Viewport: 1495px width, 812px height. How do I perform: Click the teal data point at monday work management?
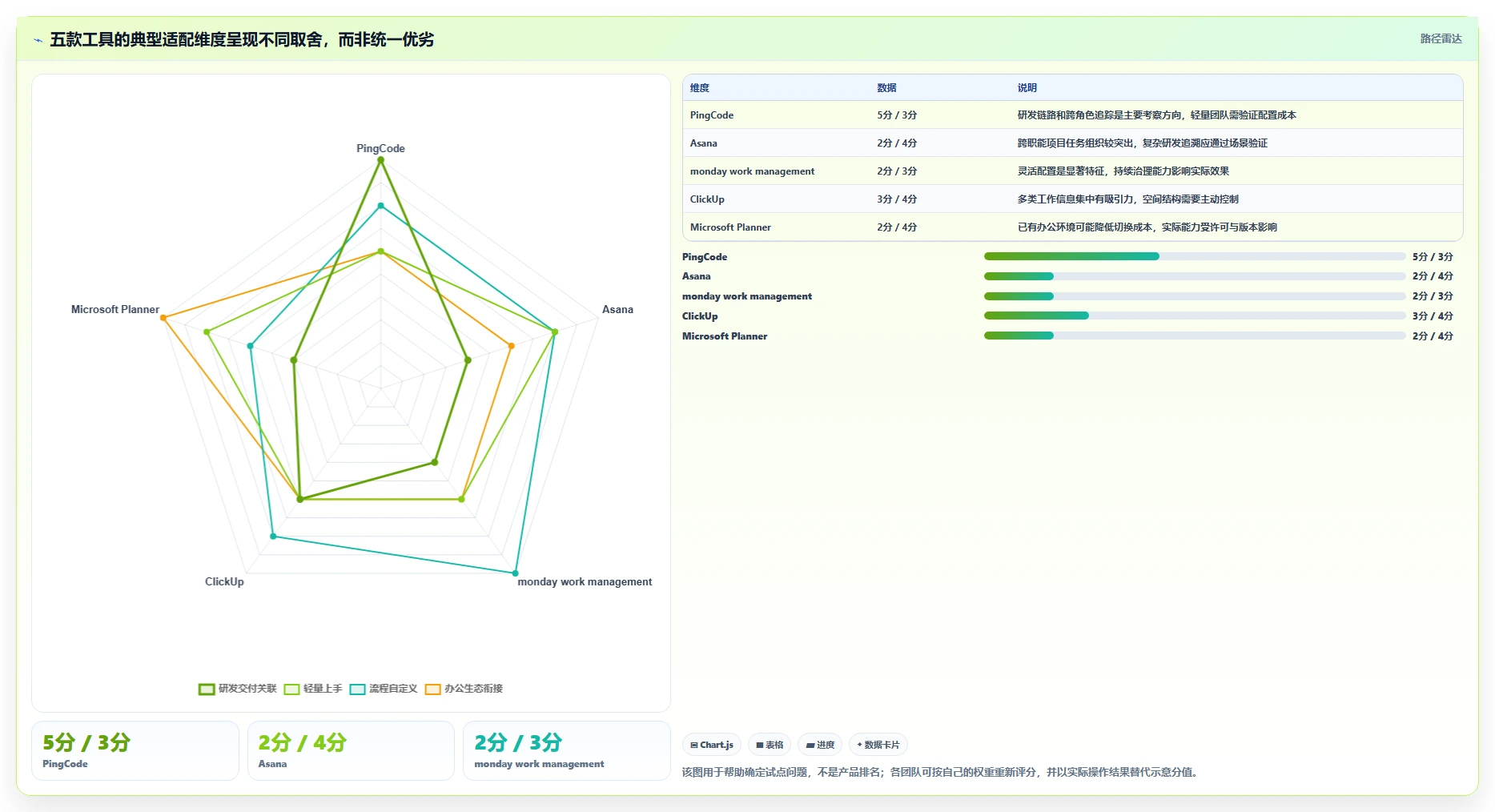point(515,573)
